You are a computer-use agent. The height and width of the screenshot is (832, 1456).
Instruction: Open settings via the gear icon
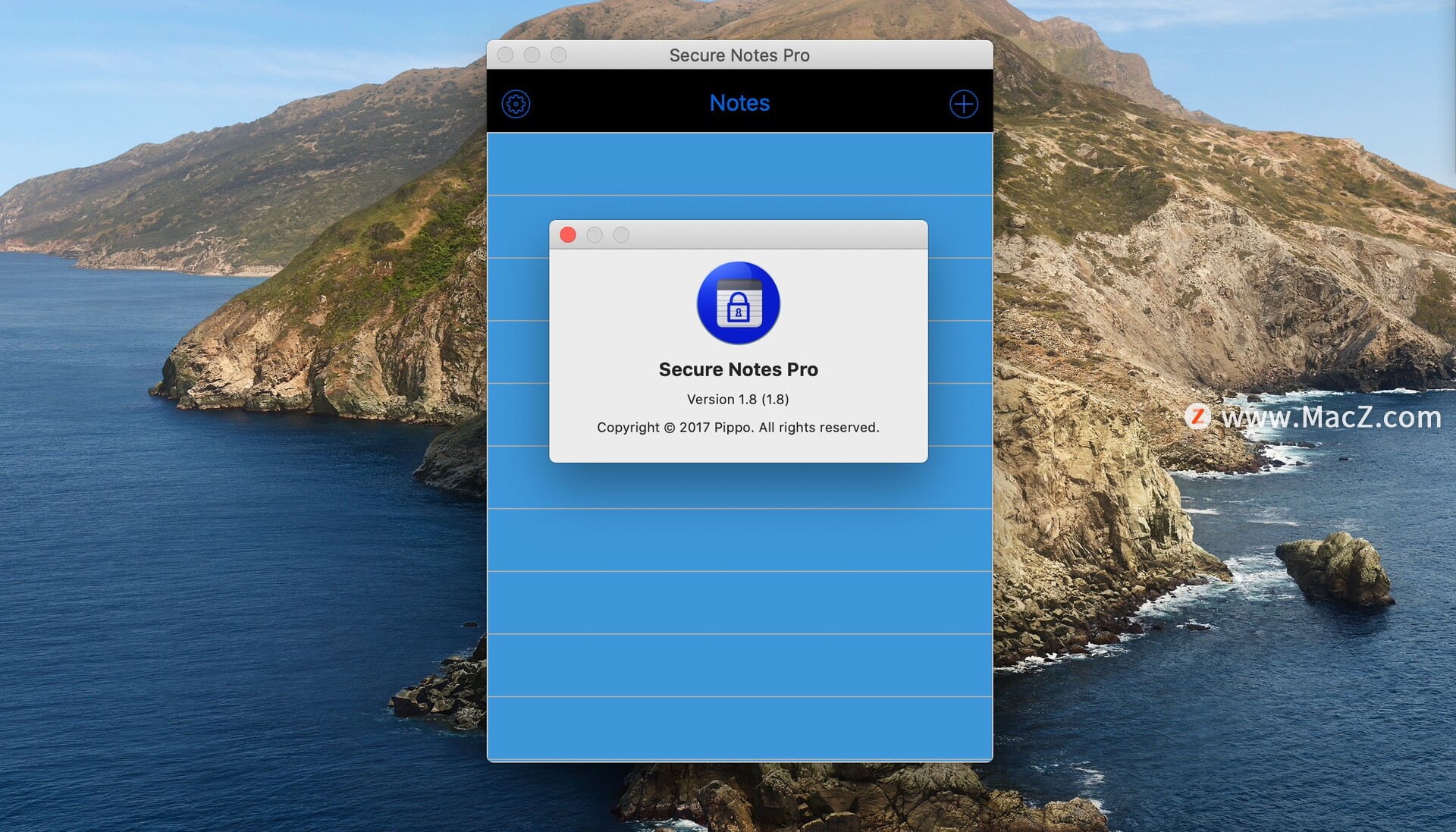(516, 104)
